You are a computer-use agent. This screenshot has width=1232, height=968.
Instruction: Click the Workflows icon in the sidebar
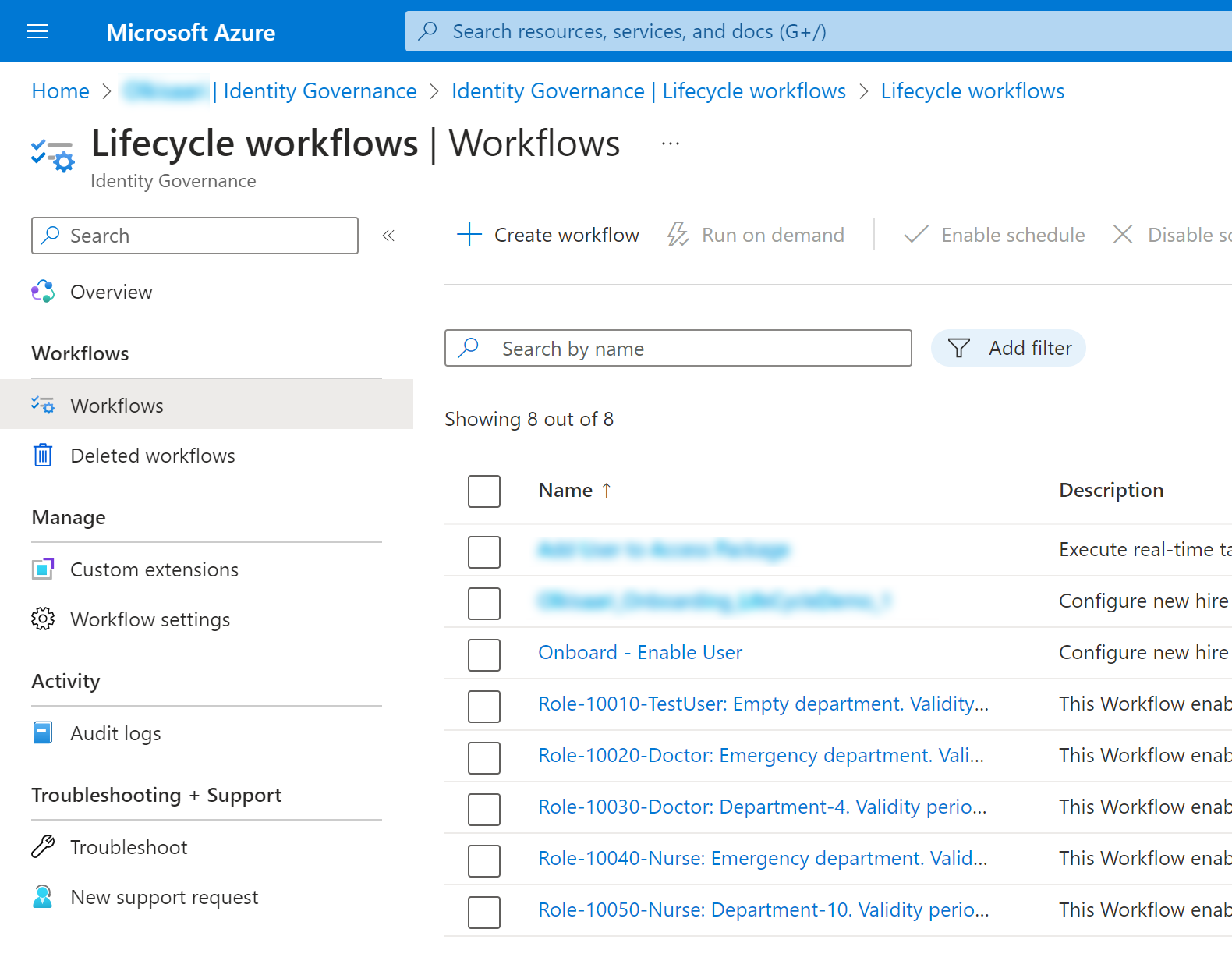tap(43, 405)
